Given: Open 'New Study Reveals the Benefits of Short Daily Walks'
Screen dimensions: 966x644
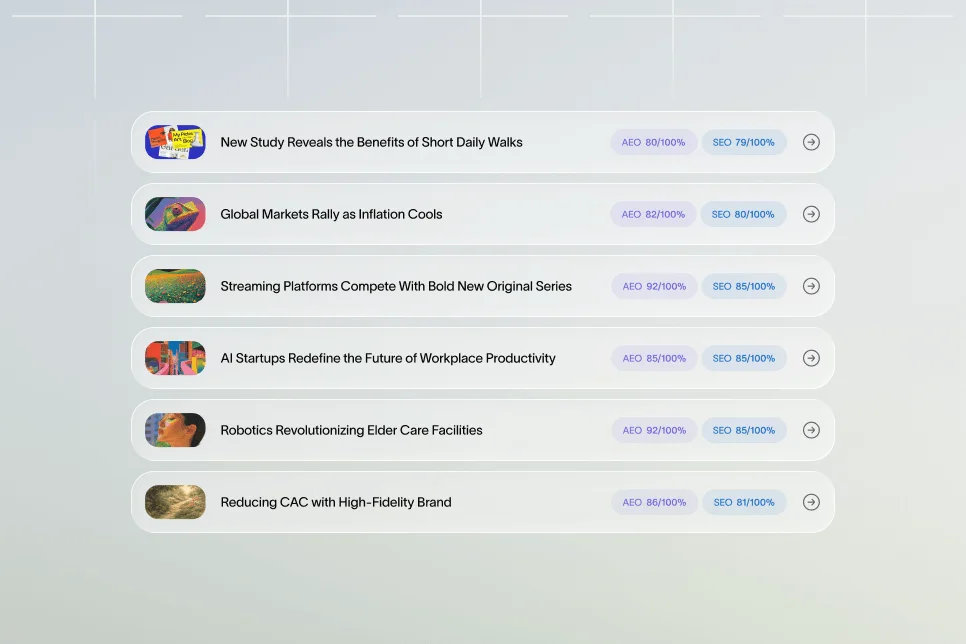Looking at the screenshot, I should coord(371,142).
